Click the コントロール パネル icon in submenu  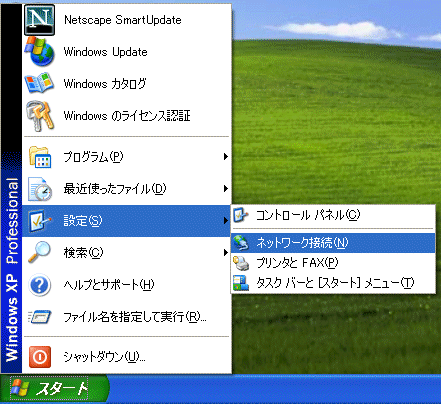[240, 215]
